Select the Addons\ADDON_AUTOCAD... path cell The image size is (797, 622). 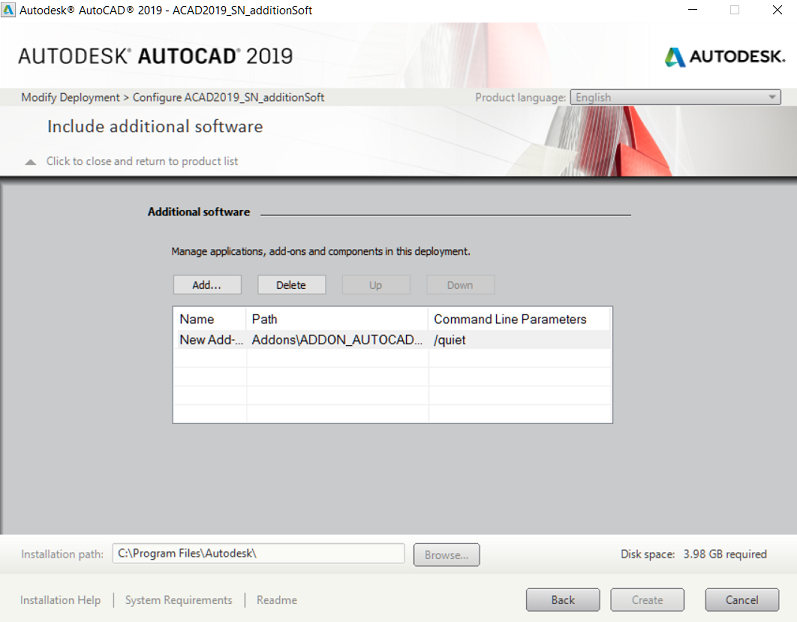337,340
